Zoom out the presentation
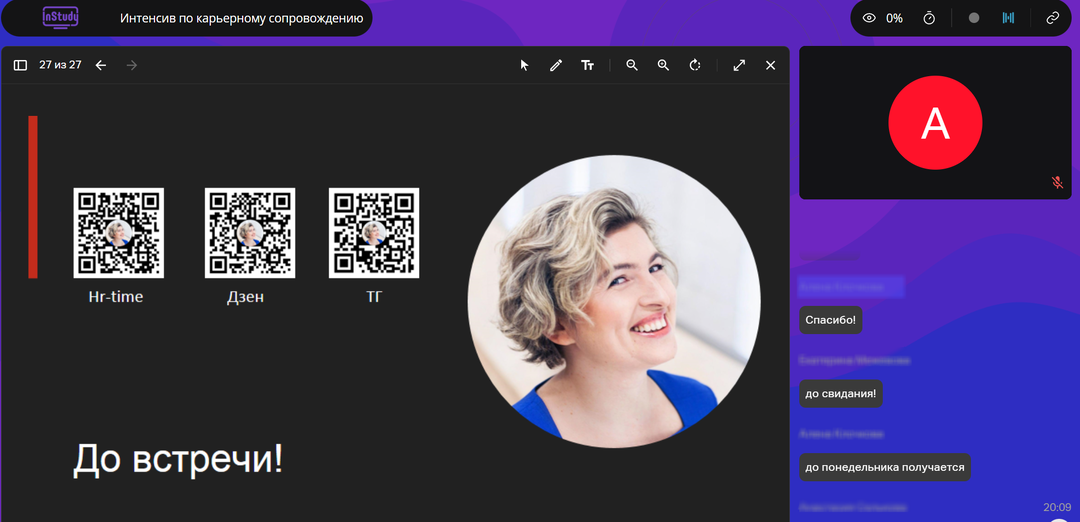This screenshot has height=522, width=1080. (632, 65)
